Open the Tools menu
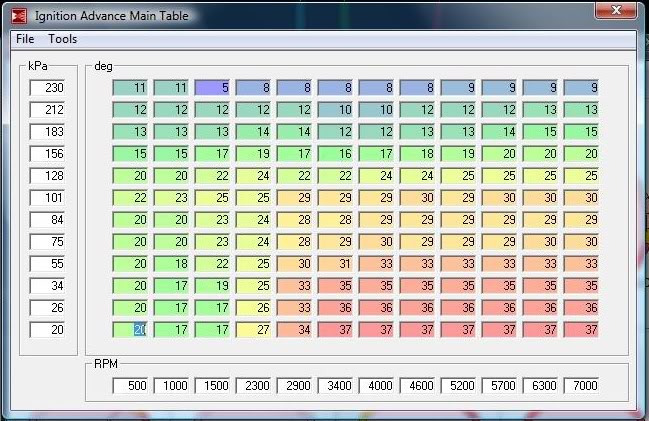 (62, 39)
